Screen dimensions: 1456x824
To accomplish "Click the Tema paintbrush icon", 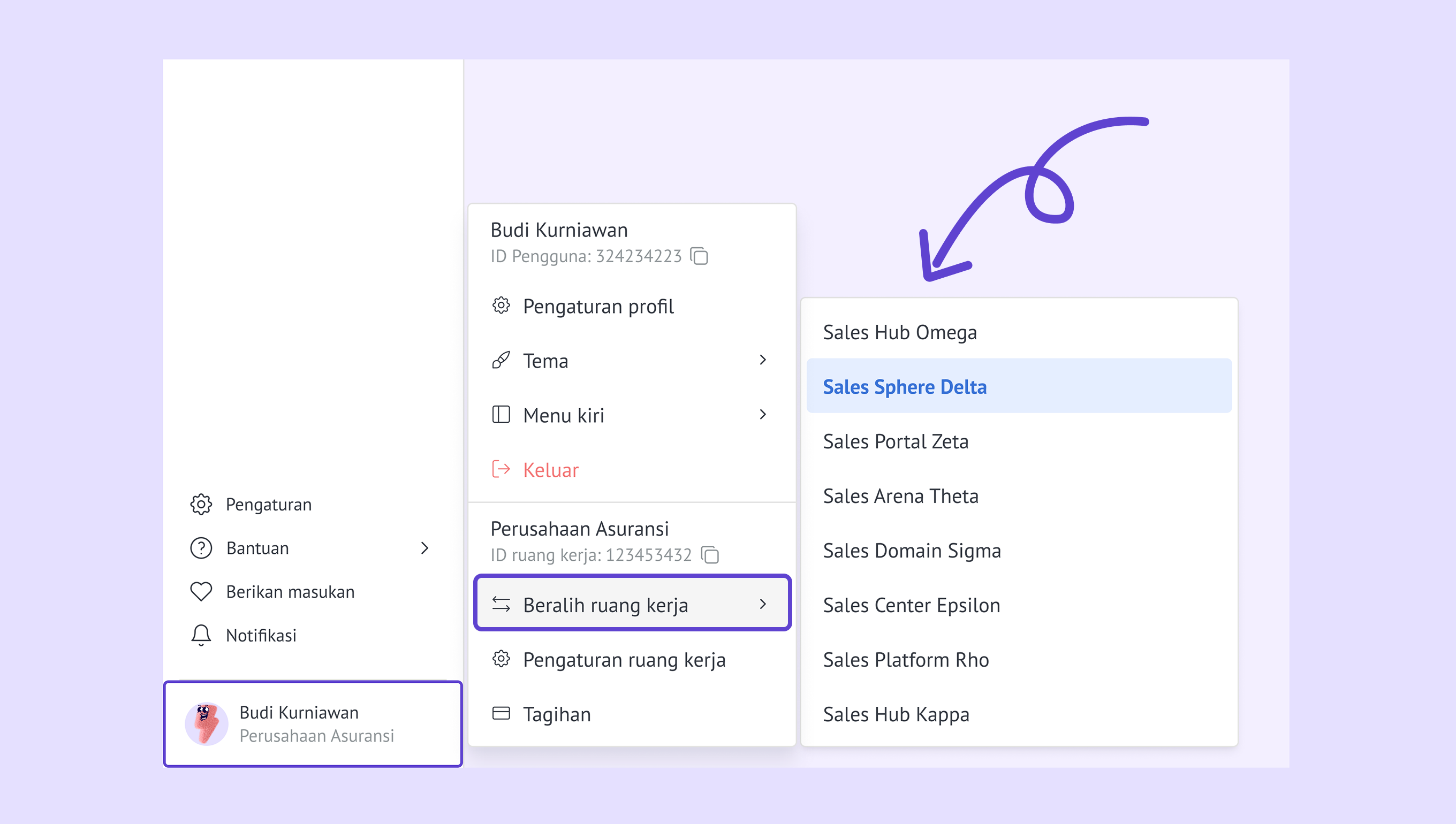I will pos(501,361).
